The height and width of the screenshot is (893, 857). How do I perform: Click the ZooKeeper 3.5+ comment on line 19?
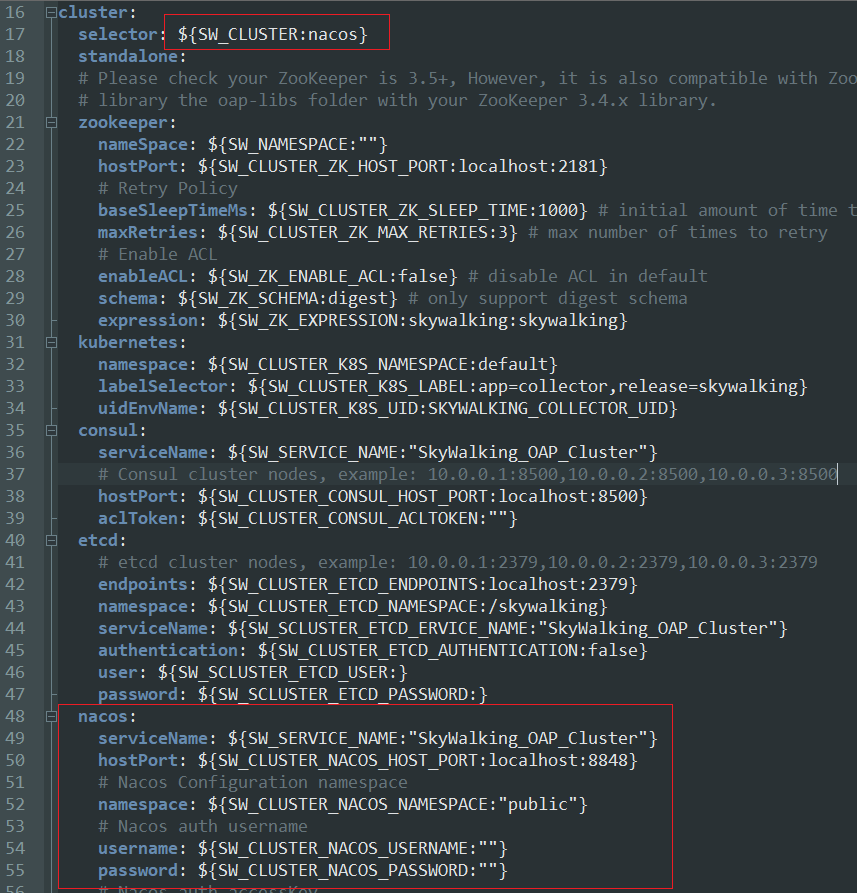[x=468, y=79]
